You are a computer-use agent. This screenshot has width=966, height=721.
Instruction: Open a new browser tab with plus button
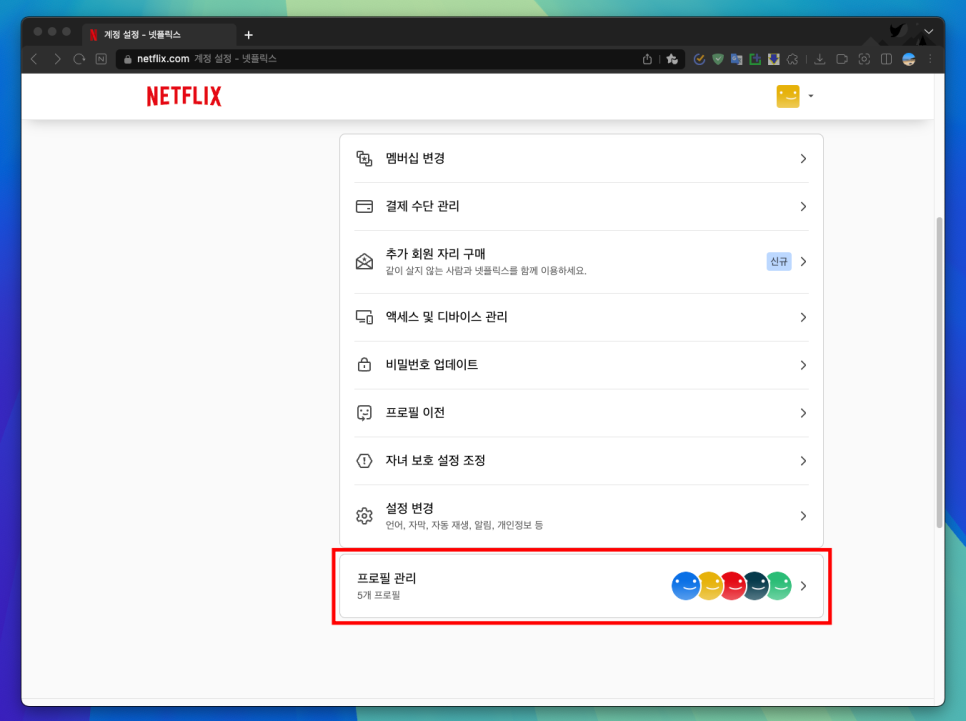(248, 35)
